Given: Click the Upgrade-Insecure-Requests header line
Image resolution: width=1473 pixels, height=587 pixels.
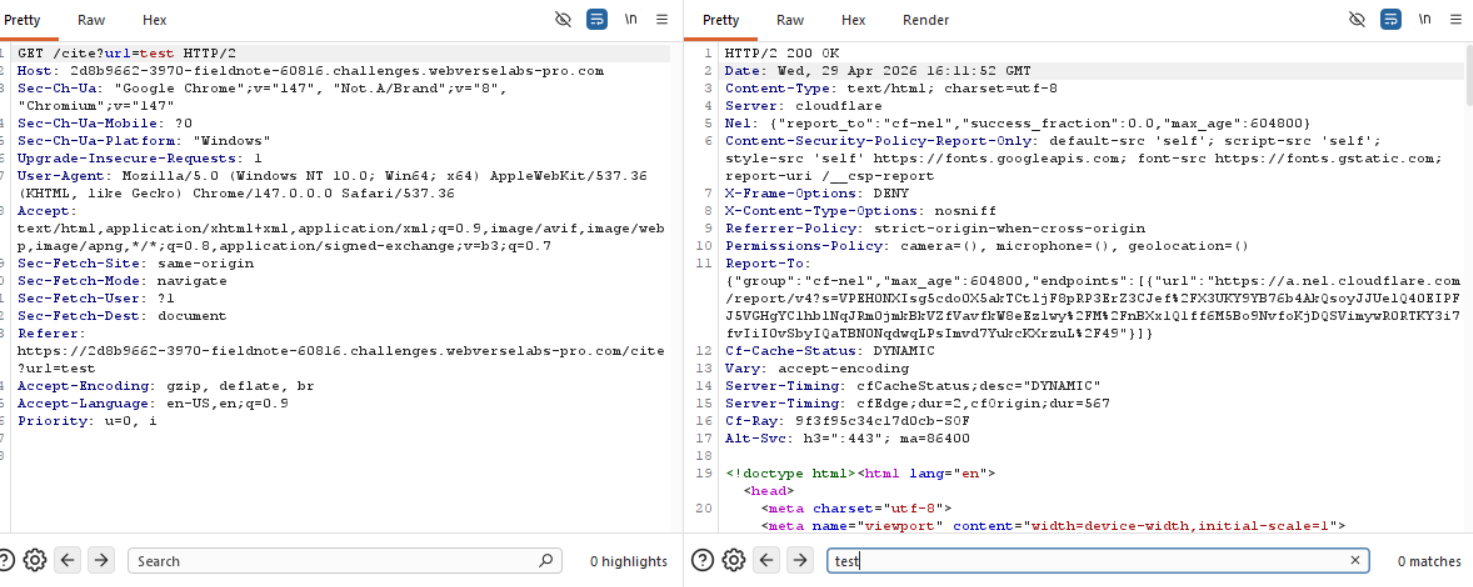Looking at the screenshot, I should 140,158.
